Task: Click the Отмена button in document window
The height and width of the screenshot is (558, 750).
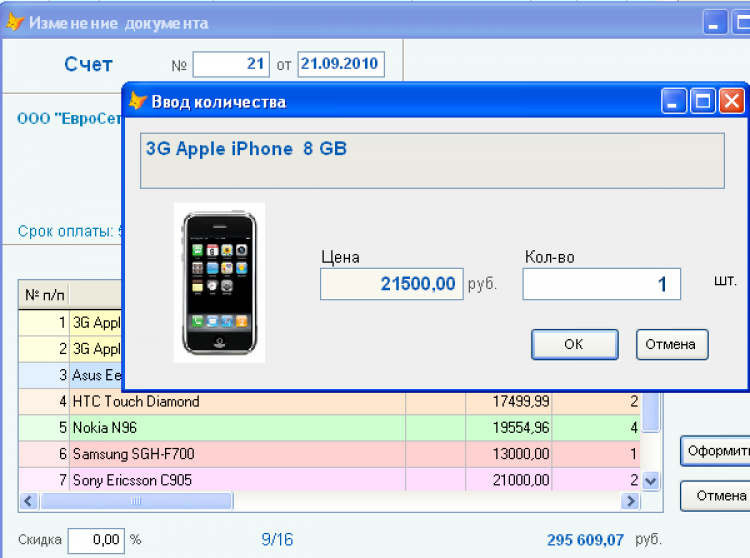Action: (x=715, y=496)
